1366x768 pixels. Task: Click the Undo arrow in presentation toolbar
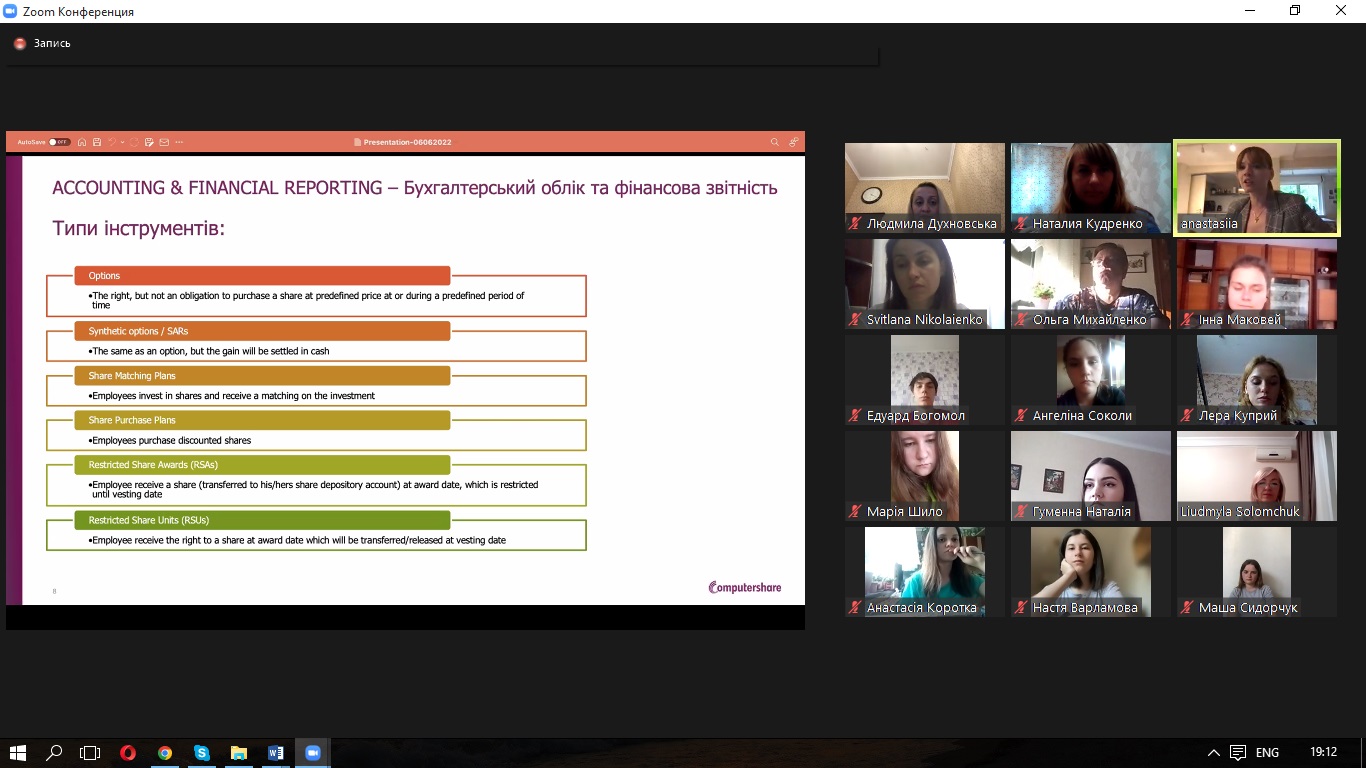112,142
